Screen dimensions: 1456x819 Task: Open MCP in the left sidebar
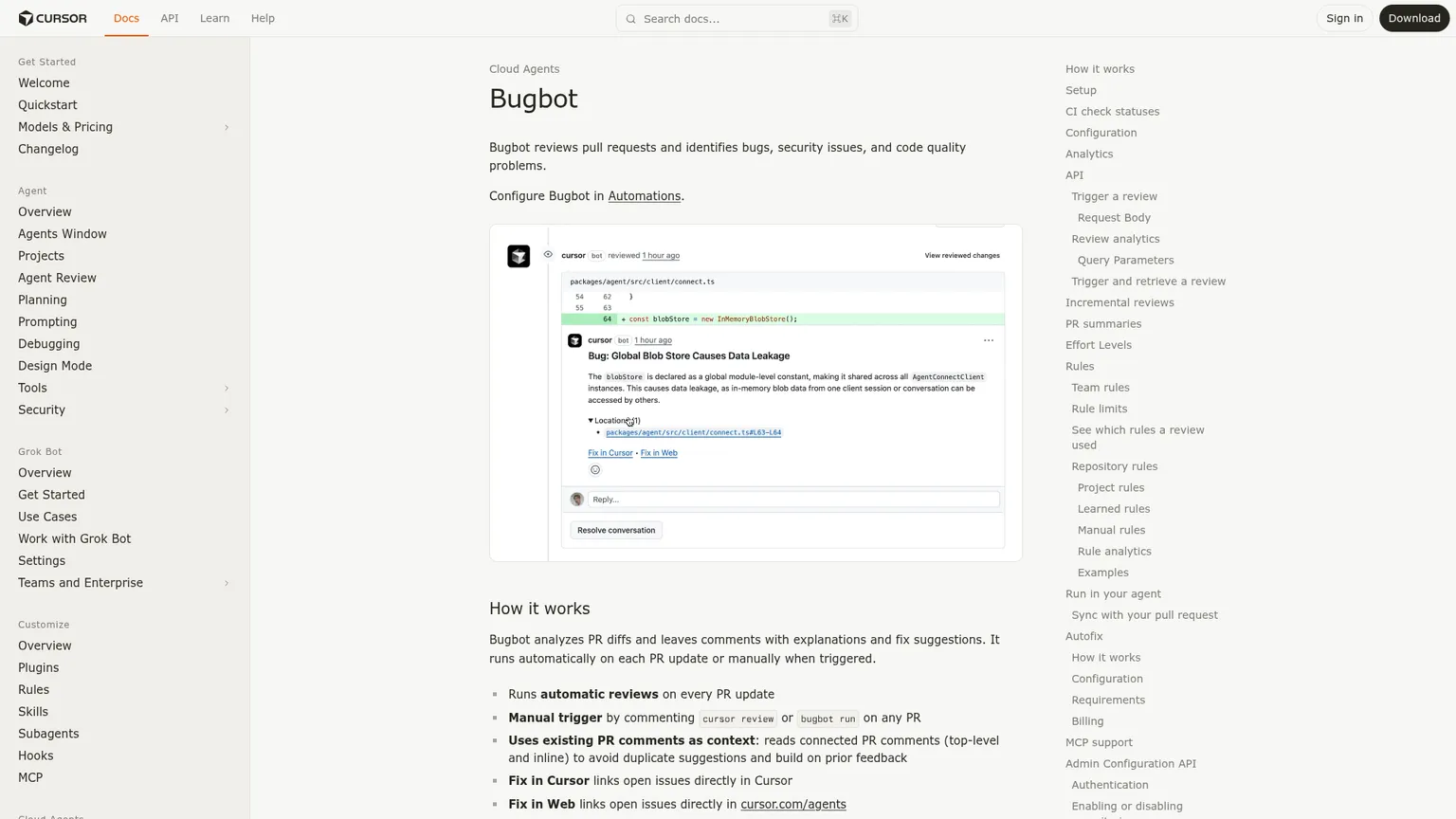coord(30,777)
